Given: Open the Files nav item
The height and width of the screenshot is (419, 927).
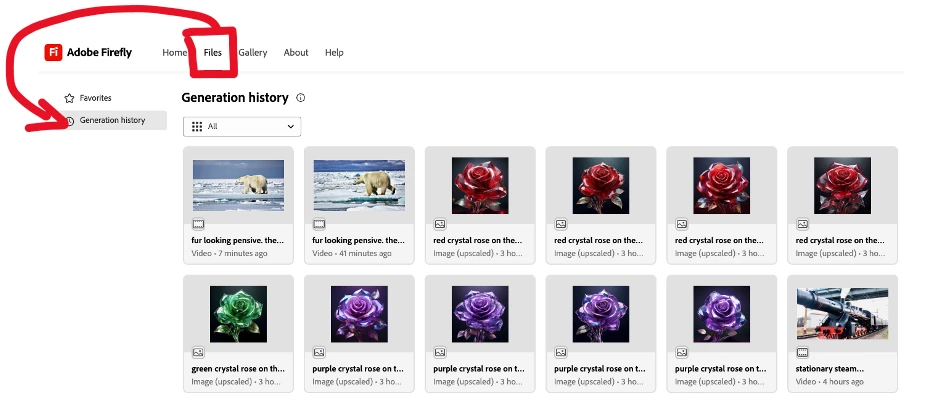Looking at the screenshot, I should [x=213, y=53].
